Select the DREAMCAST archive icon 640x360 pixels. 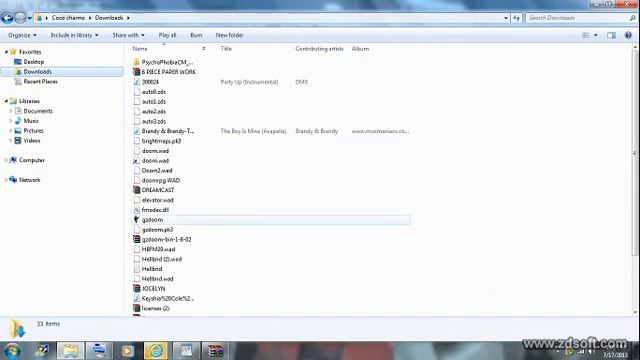136,190
